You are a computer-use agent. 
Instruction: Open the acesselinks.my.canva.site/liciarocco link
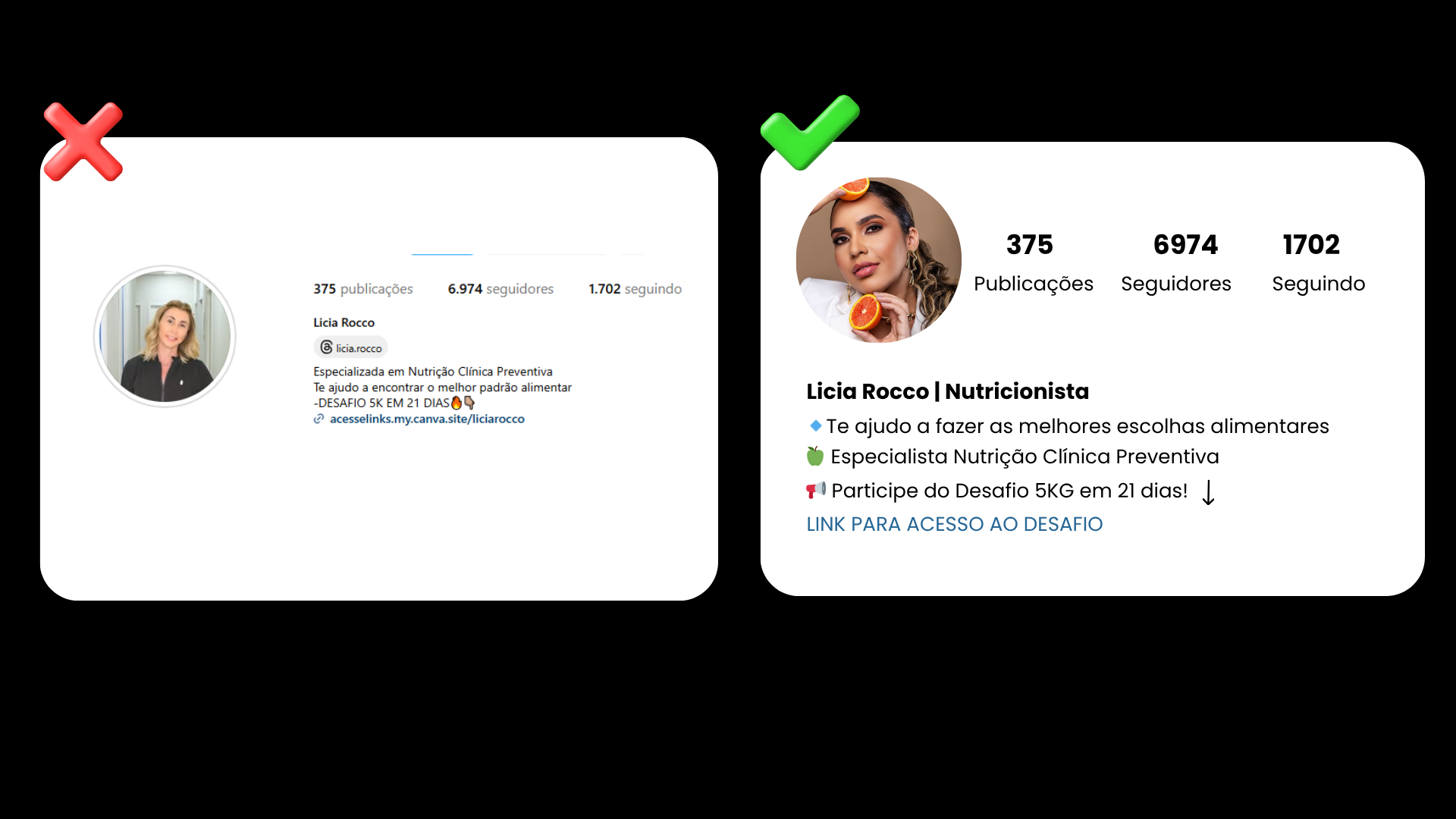[427, 419]
